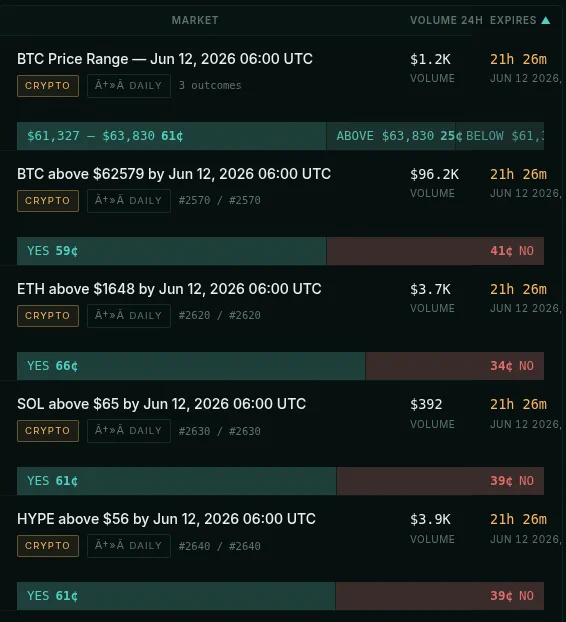Open SOL above $65 market title
The height and width of the screenshot is (622, 566).
click(161, 404)
